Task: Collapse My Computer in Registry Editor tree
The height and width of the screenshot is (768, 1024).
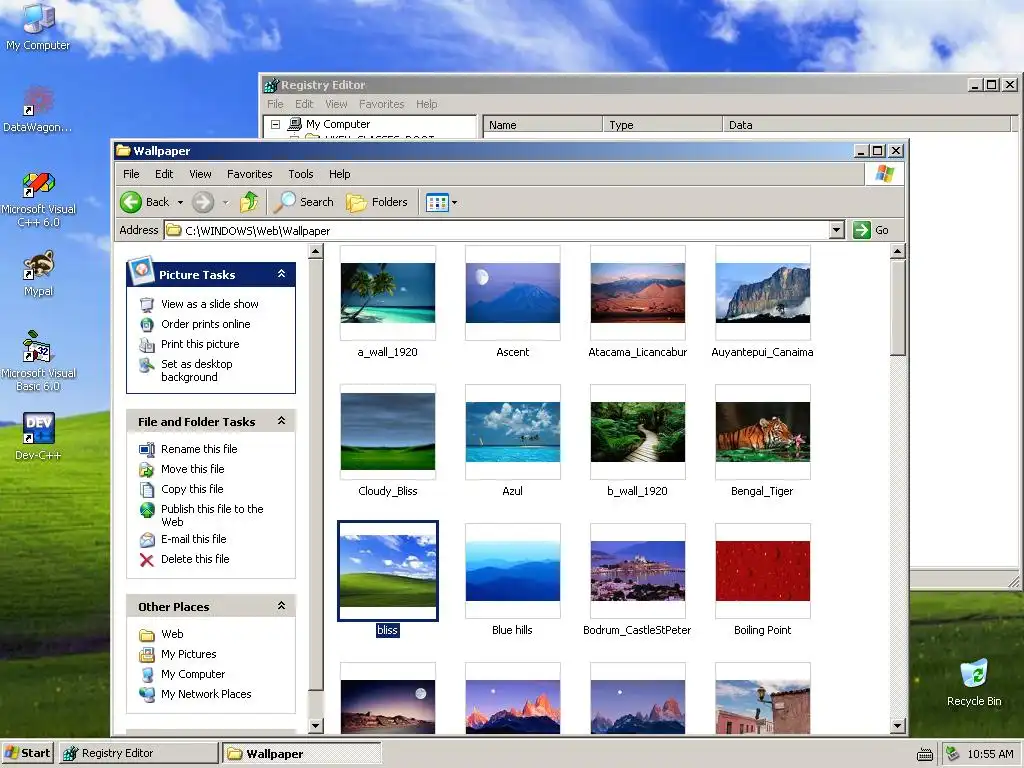Action: 276,124
